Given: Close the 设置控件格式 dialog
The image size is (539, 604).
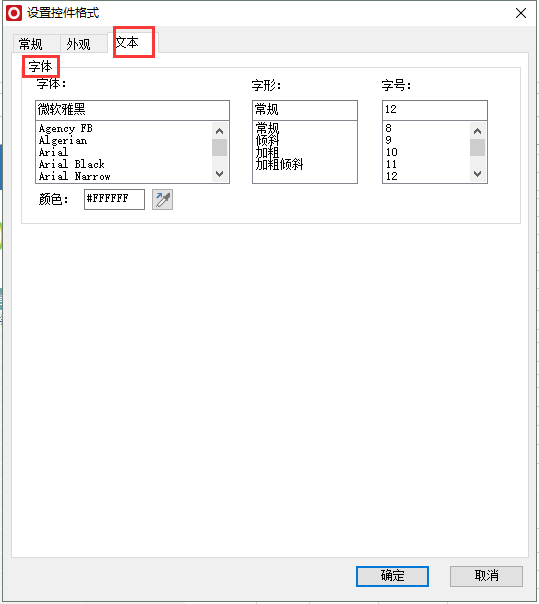Looking at the screenshot, I should tap(521, 13).
